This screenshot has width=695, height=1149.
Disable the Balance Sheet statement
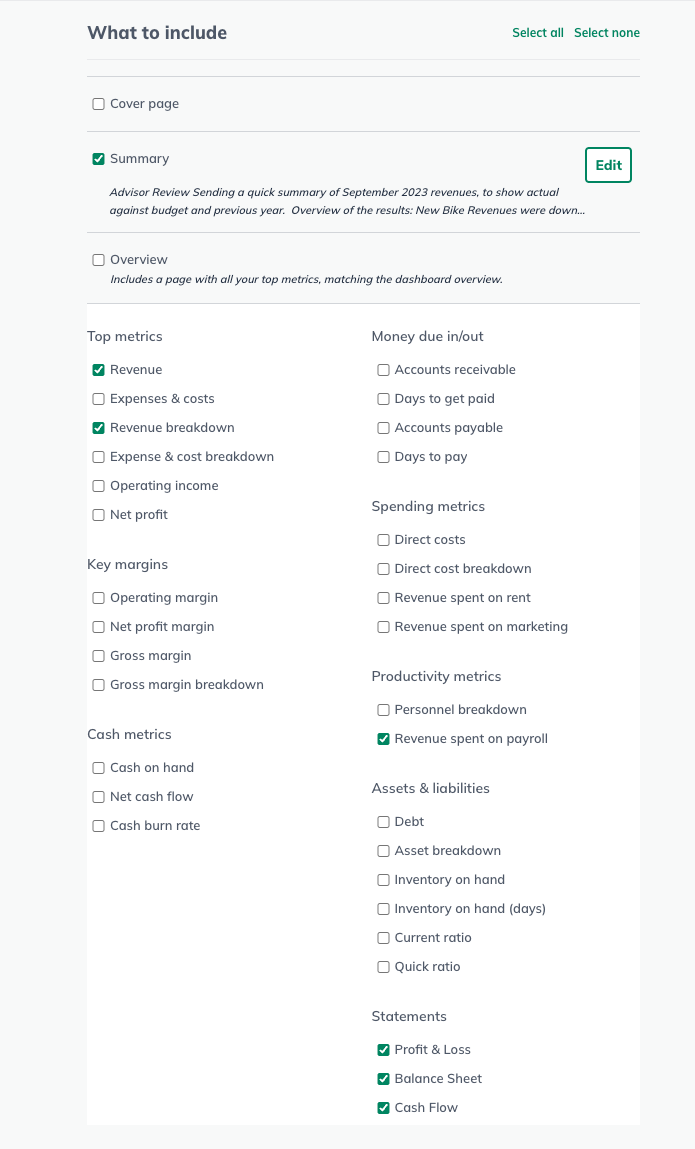pyautogui.click(x=383, y=1078)
